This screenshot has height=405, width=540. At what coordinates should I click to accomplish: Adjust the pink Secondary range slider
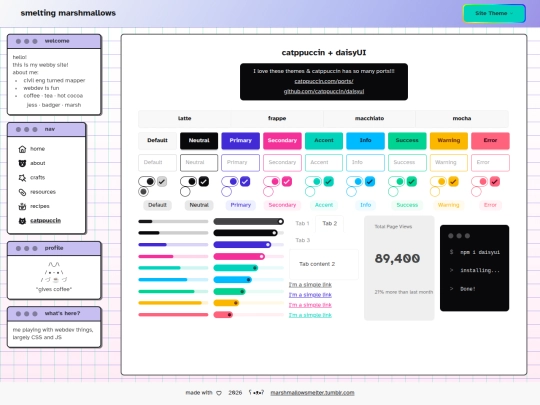(249, 256)
